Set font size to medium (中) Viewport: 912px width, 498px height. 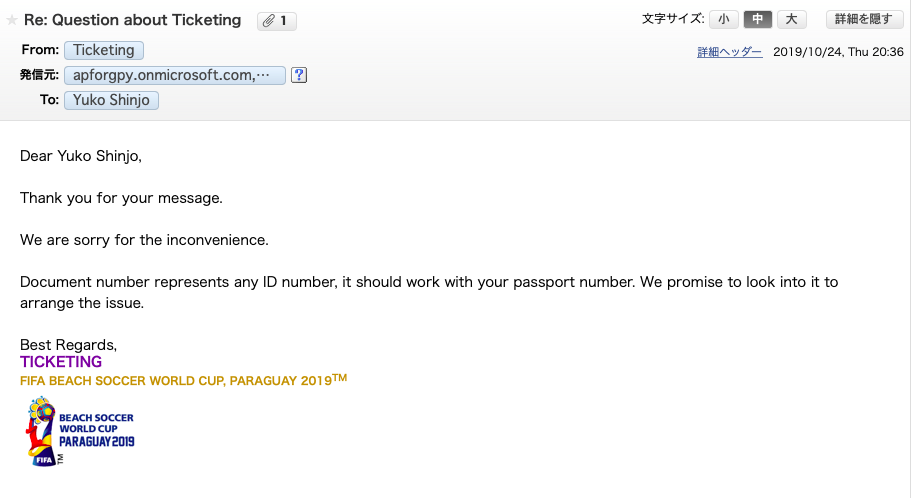(757, 19)
